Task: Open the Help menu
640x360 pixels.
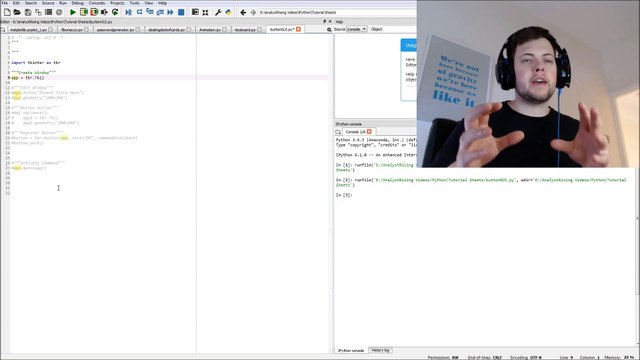Action: [x=162, y=3]
